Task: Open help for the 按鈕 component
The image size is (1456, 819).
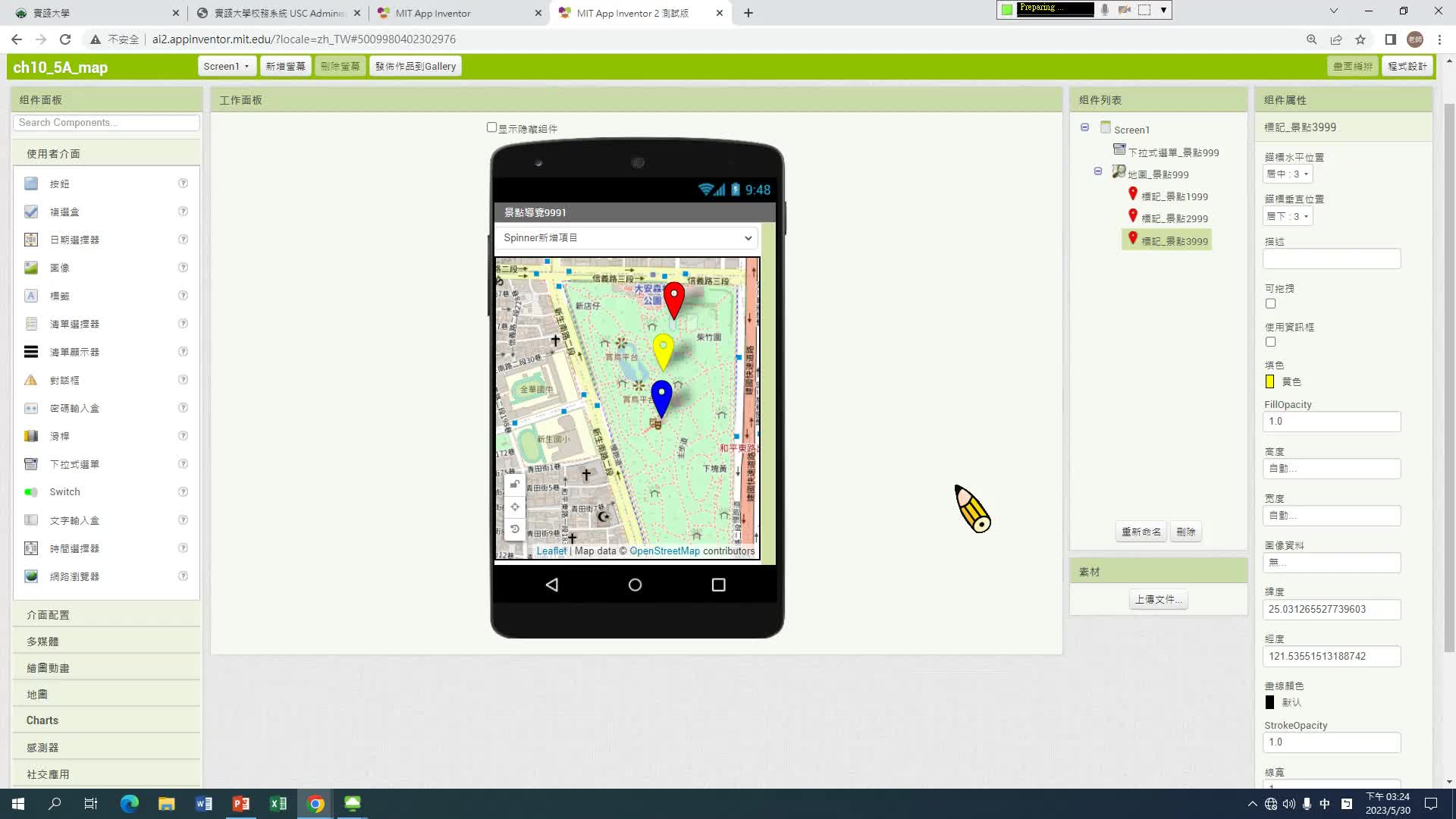Action: (x=183, y=184)
